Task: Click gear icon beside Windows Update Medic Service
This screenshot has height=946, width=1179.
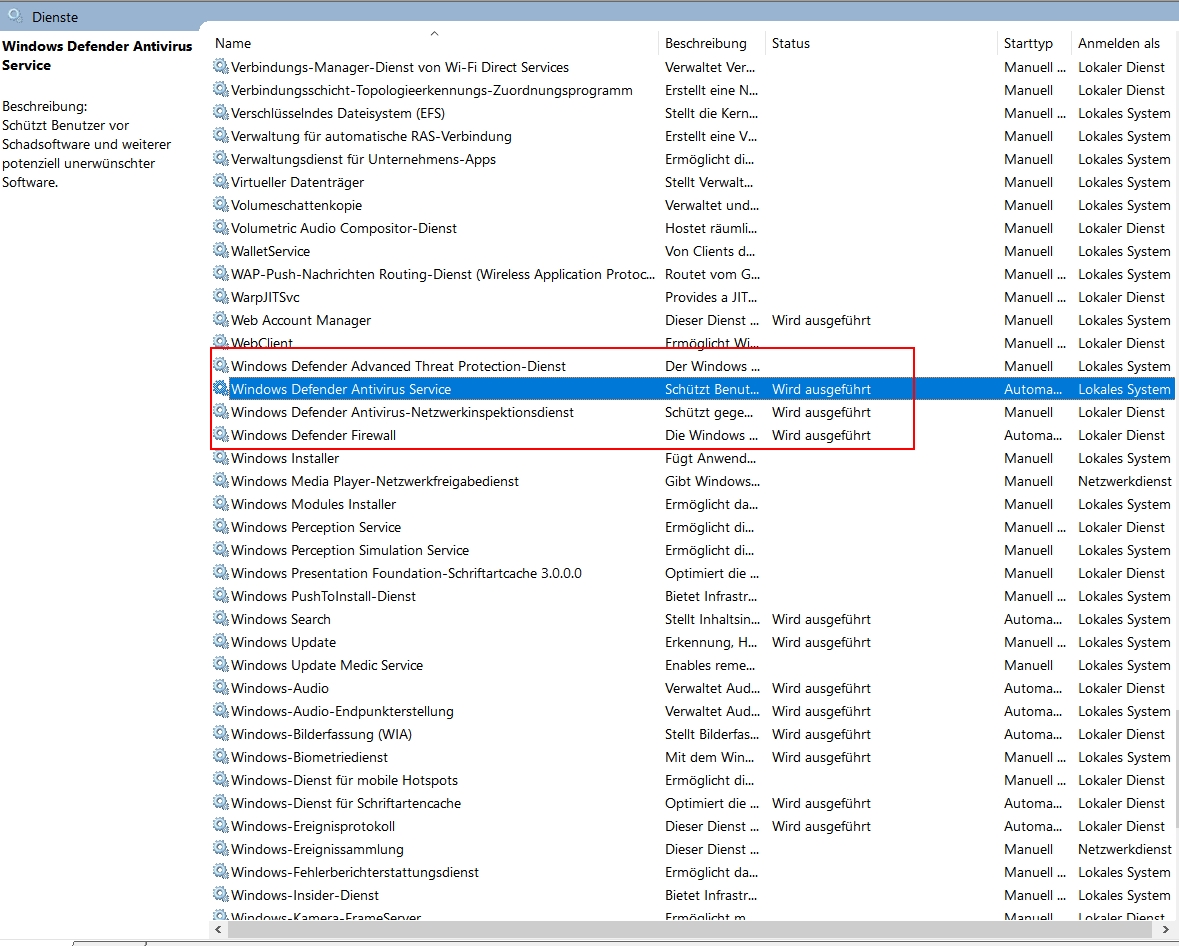Action: click(220, 665)
